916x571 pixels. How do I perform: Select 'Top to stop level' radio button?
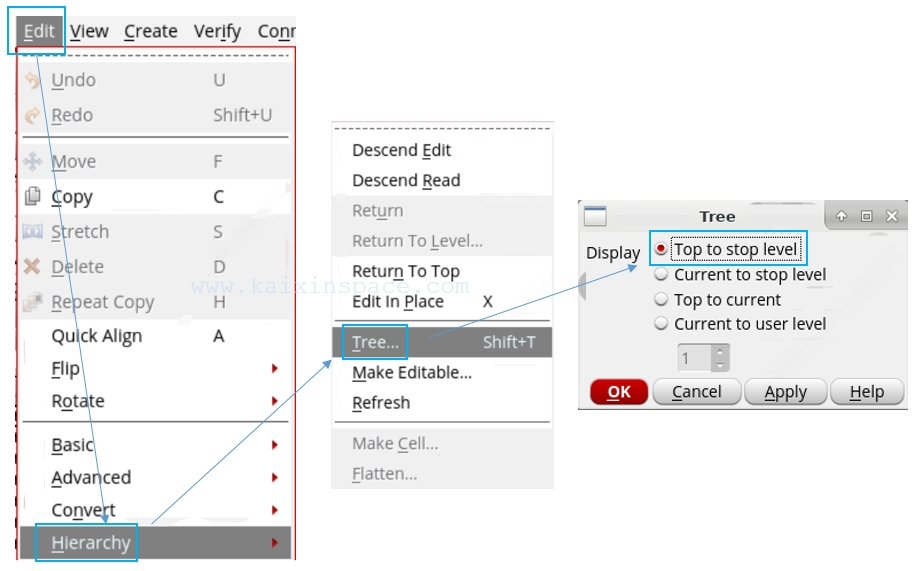coord(660,249)
